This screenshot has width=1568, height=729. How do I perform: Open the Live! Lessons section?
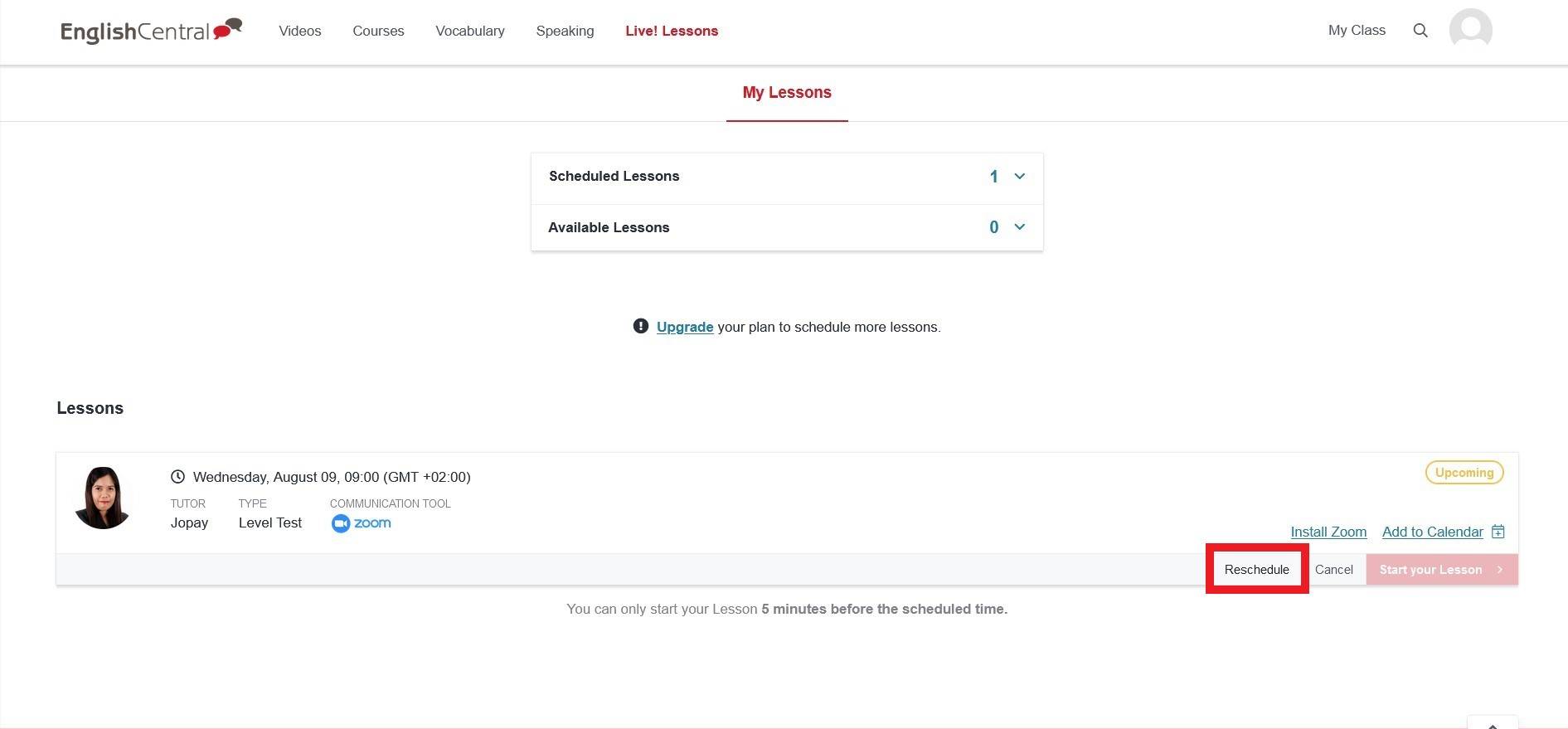coord(672,31)
